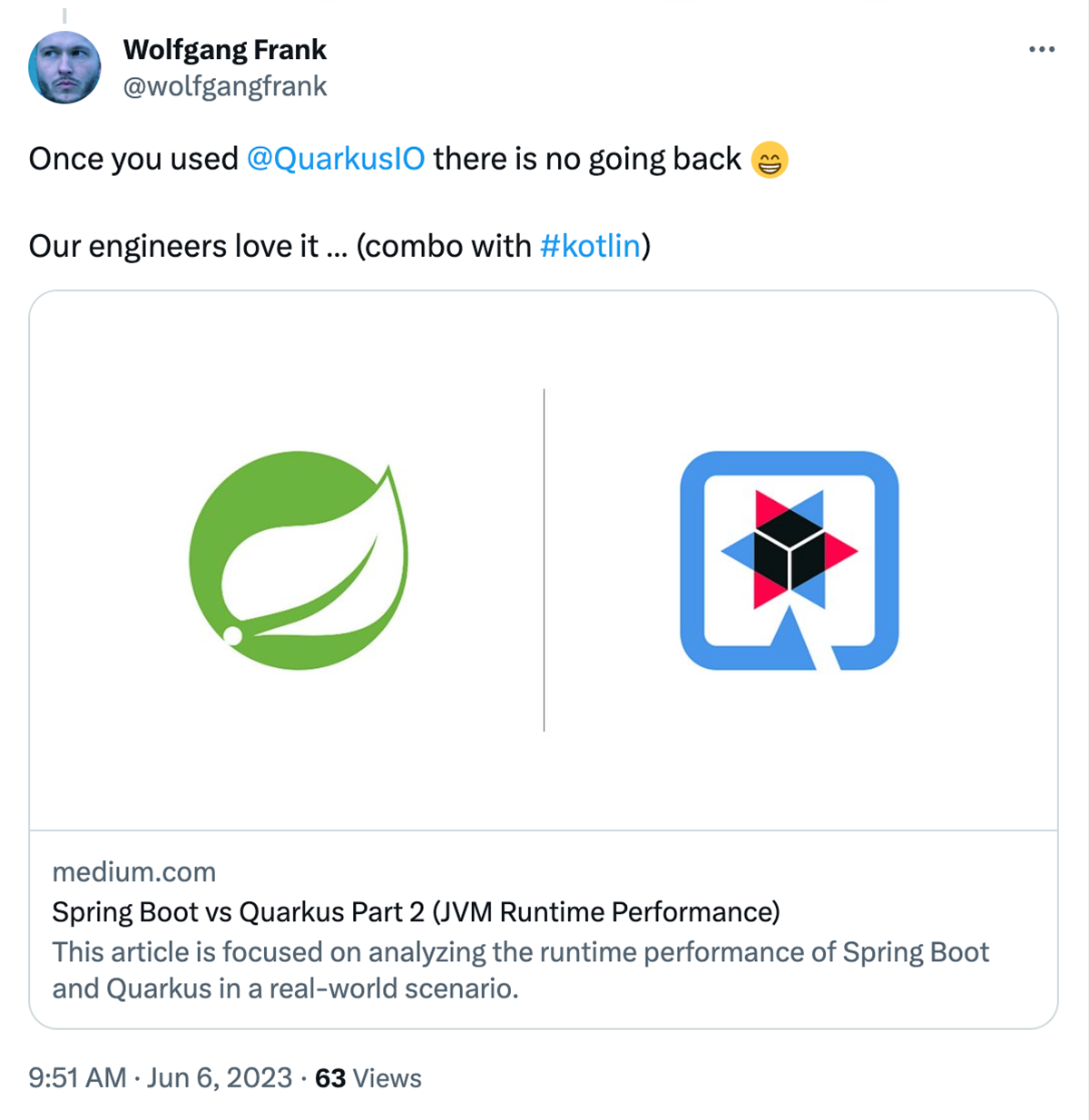This screenshot has height=1120, width=1089.
Task: Click the thread connector line above the avatar
Action: 64,15
